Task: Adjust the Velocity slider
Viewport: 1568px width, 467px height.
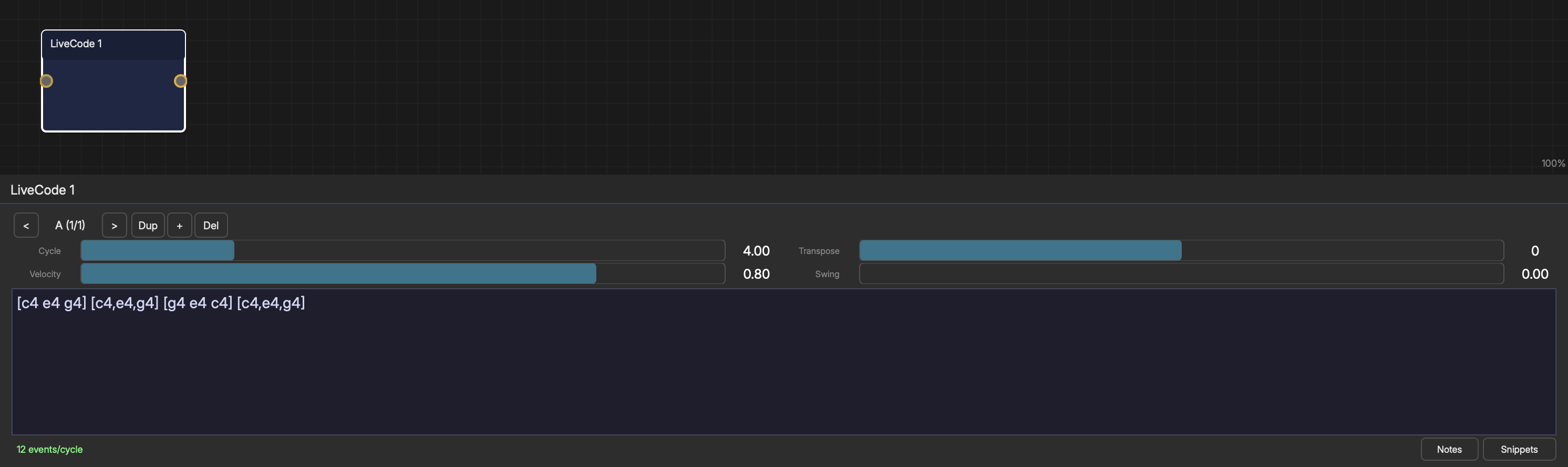Action: [403, 273]
